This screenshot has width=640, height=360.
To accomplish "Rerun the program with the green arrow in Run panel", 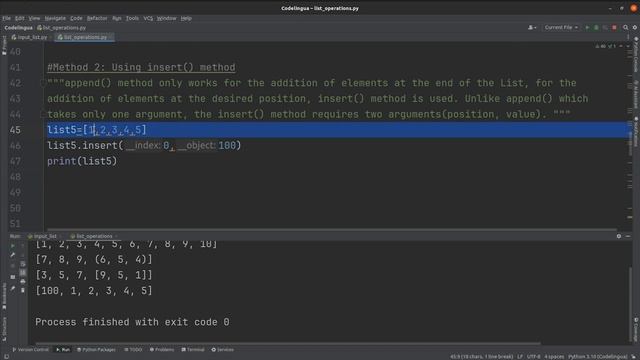I will [x=13, y=246].
